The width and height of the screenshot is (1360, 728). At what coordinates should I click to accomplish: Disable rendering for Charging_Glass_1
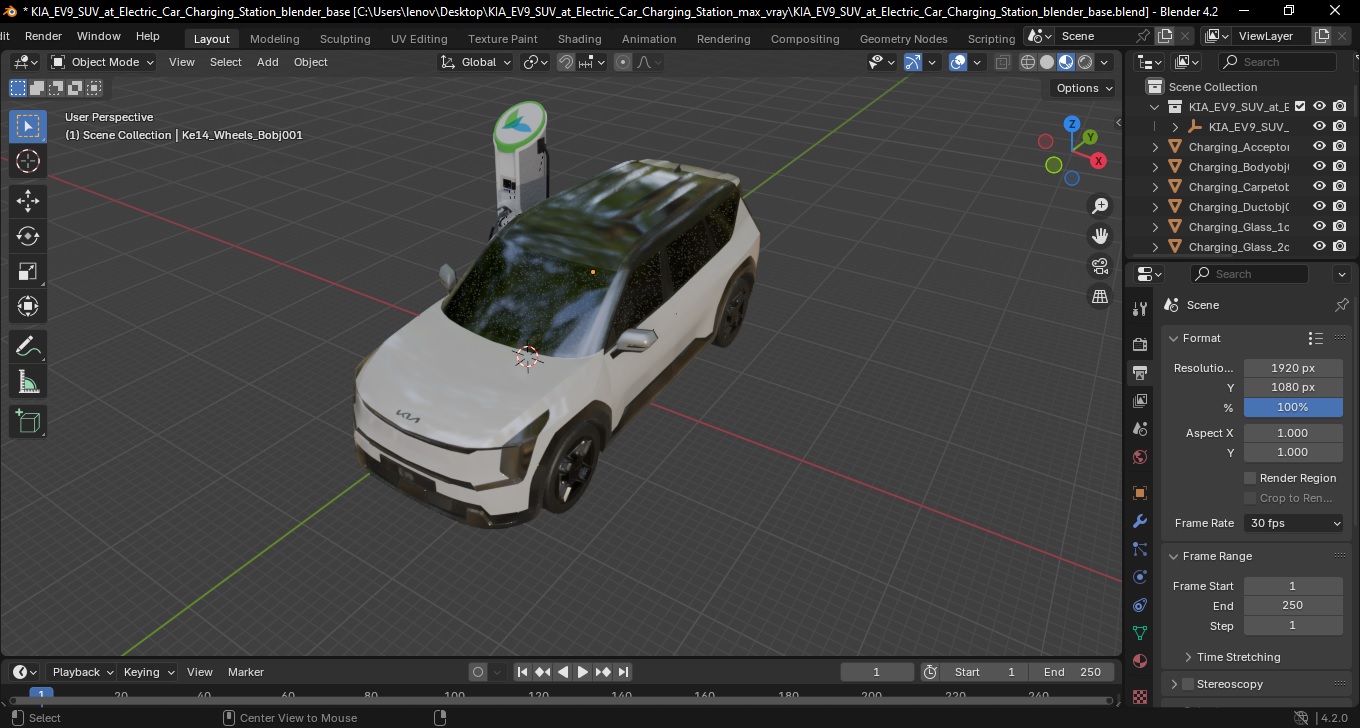pos(1340,227)
